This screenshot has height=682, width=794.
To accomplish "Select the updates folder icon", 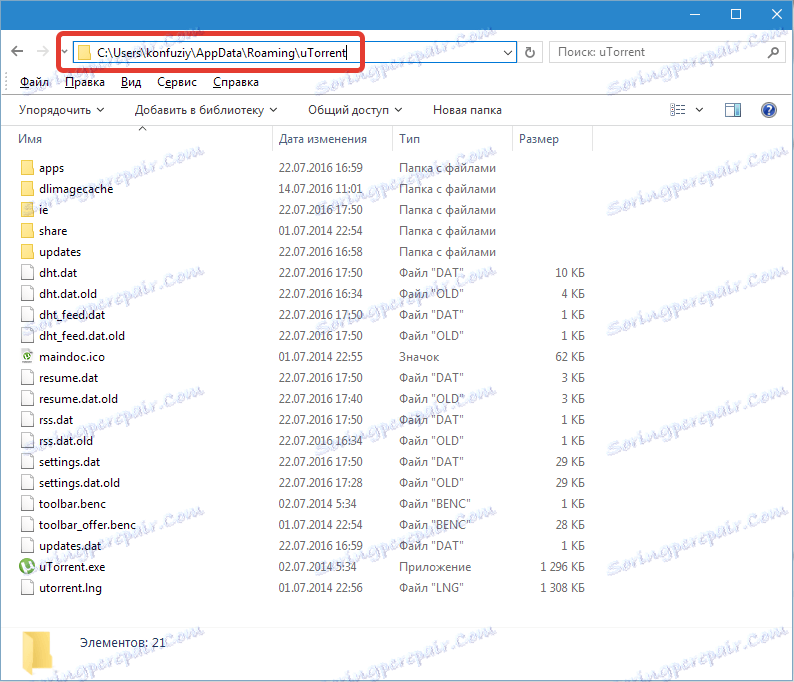I will 27,252.
